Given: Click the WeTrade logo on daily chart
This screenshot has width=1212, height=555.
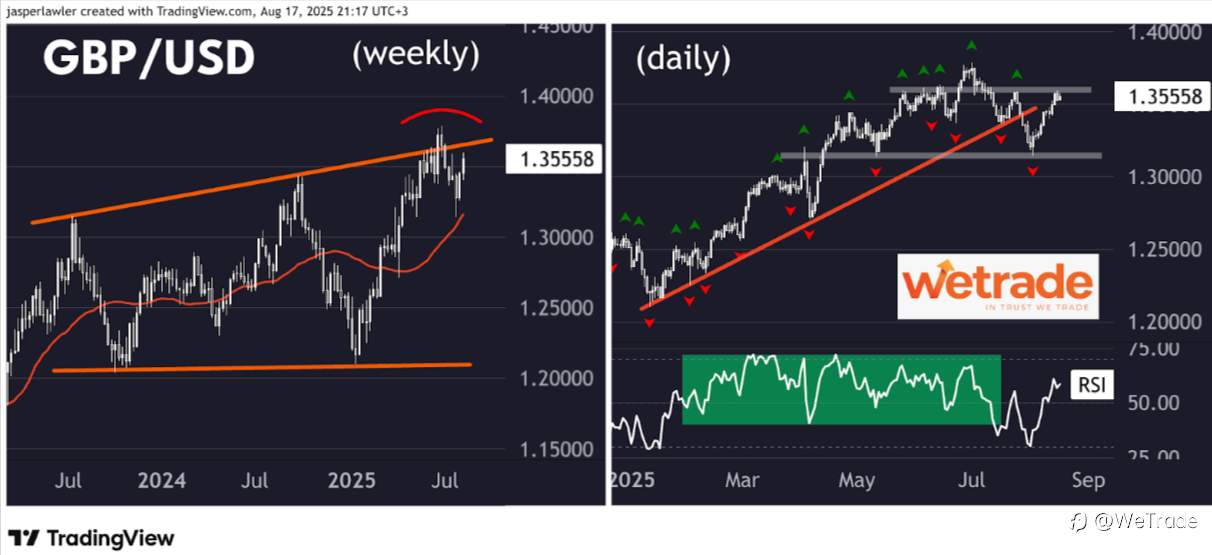Looking at the screenshot, I should (x=997, y=286).
